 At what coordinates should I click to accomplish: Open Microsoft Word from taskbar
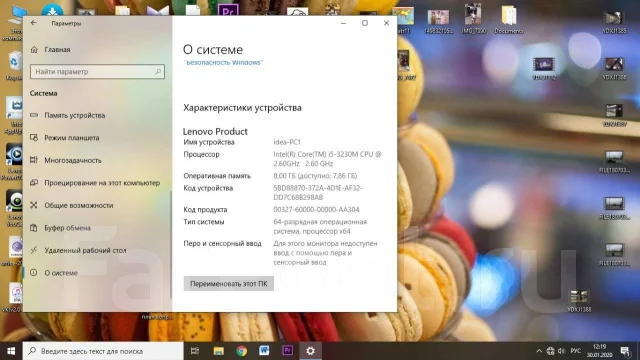point(264,351)
